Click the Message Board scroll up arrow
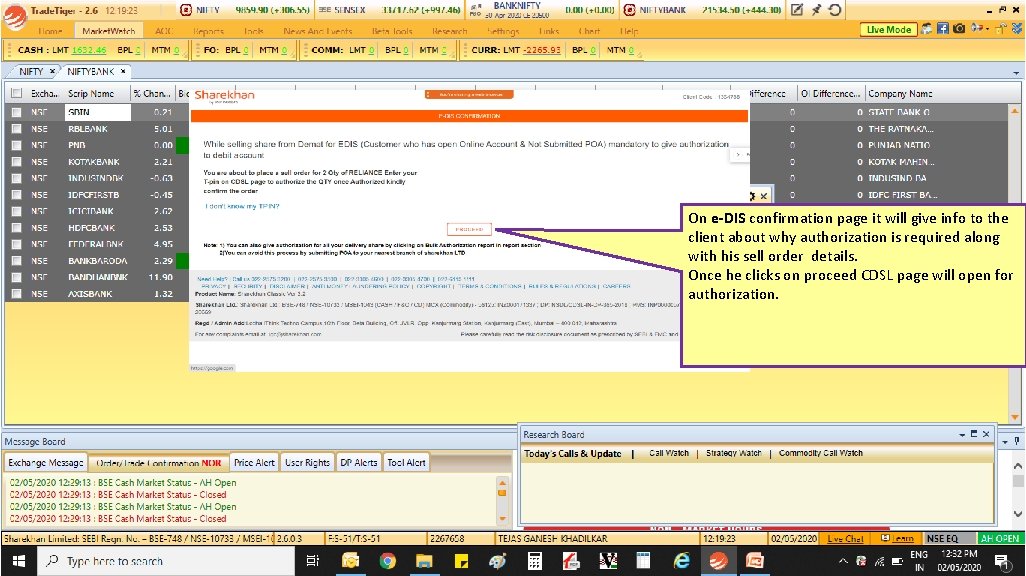 coord(503,483)
